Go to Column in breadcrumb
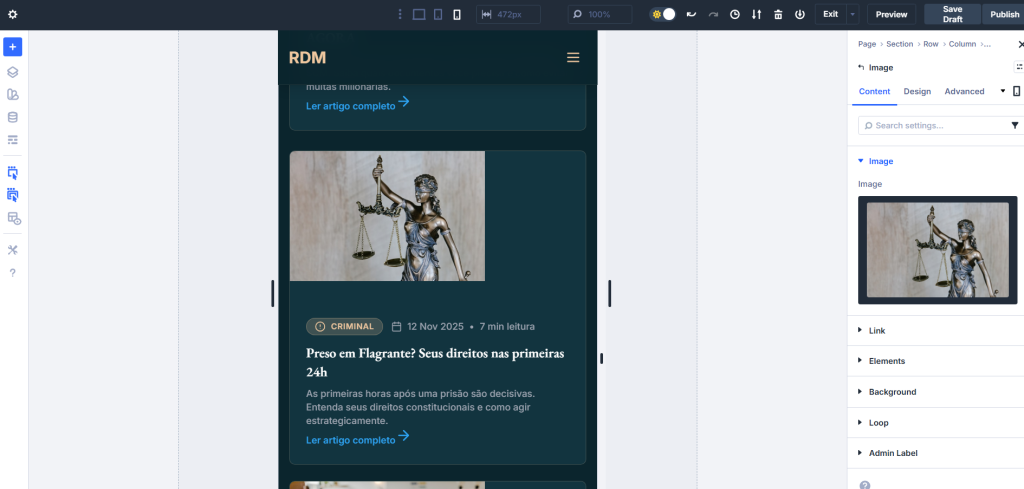The width and height of the screenshot is (1024, 489). click(962, 44)
